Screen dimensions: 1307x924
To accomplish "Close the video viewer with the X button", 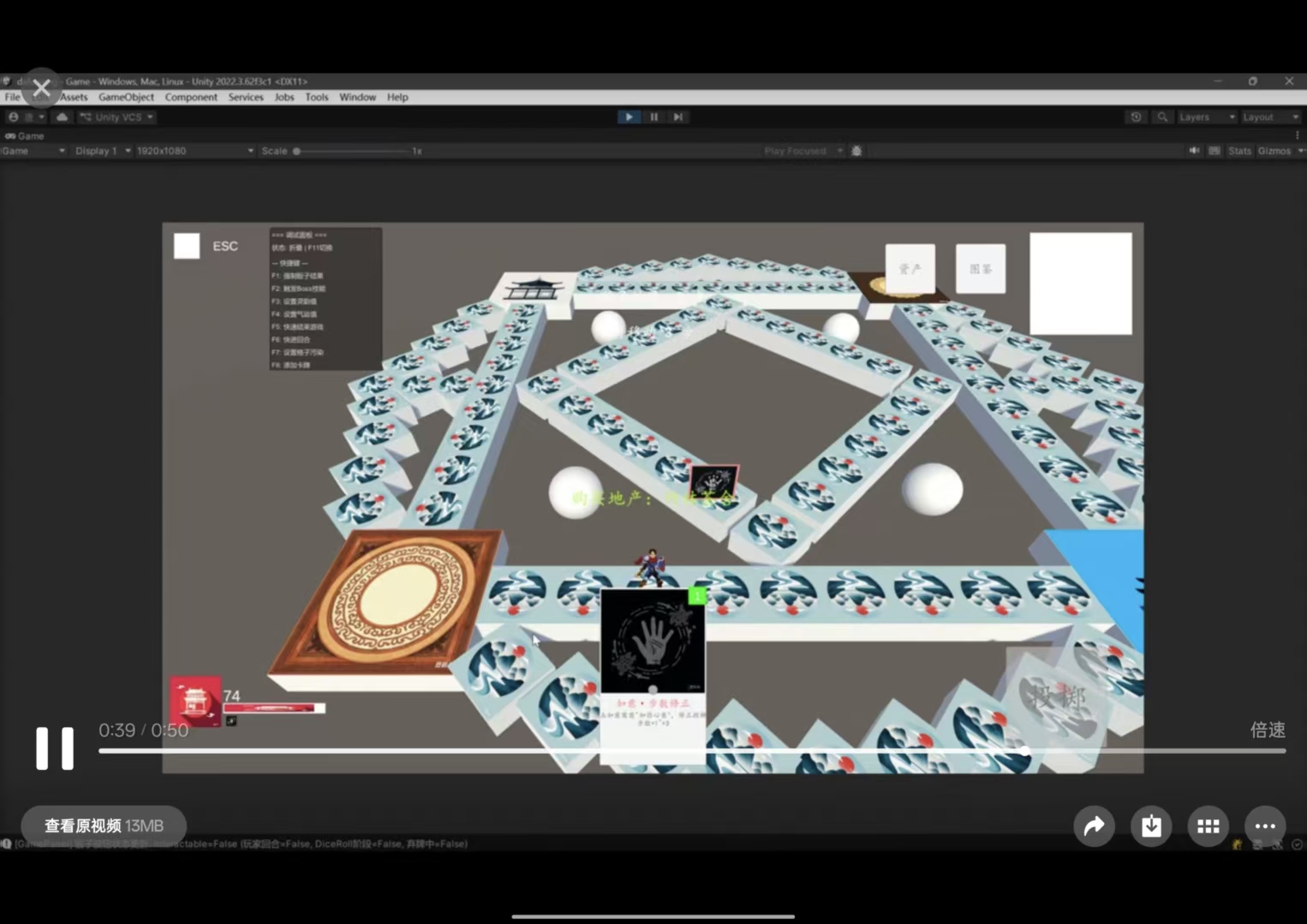I will (41, 87).
